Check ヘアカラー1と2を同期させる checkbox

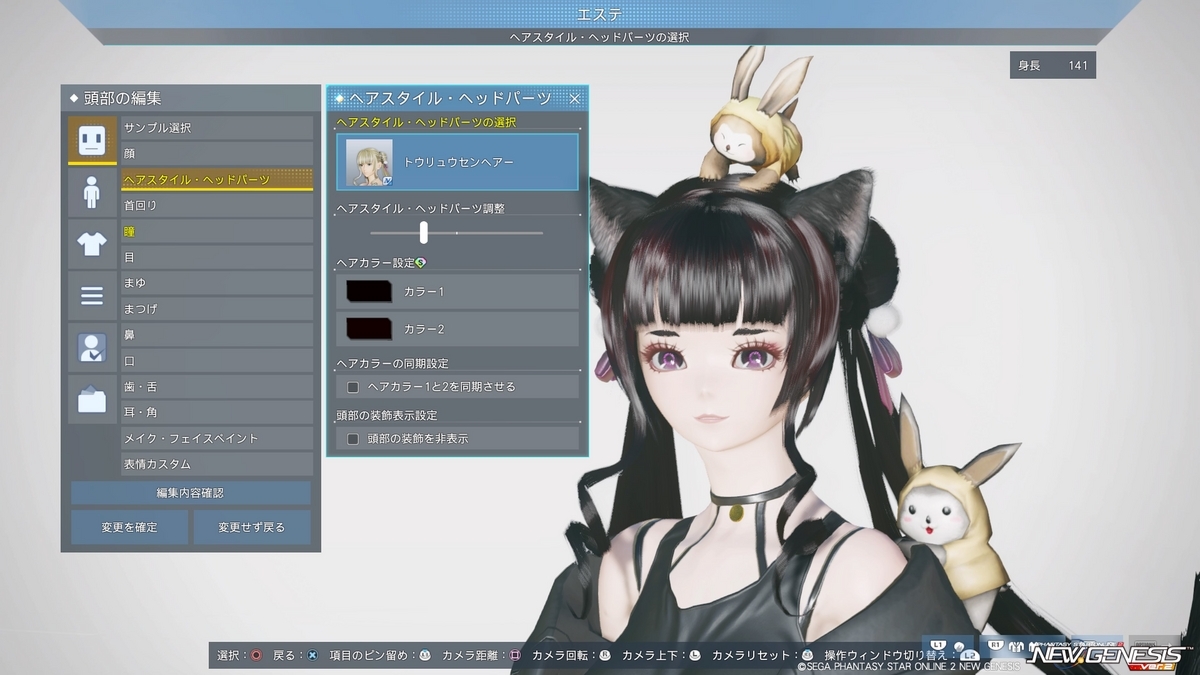coord(352,386)
